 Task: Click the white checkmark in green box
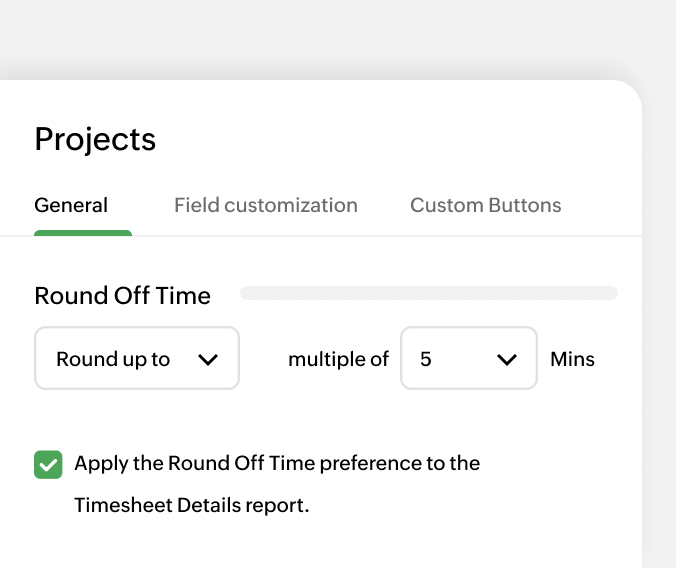48,464
